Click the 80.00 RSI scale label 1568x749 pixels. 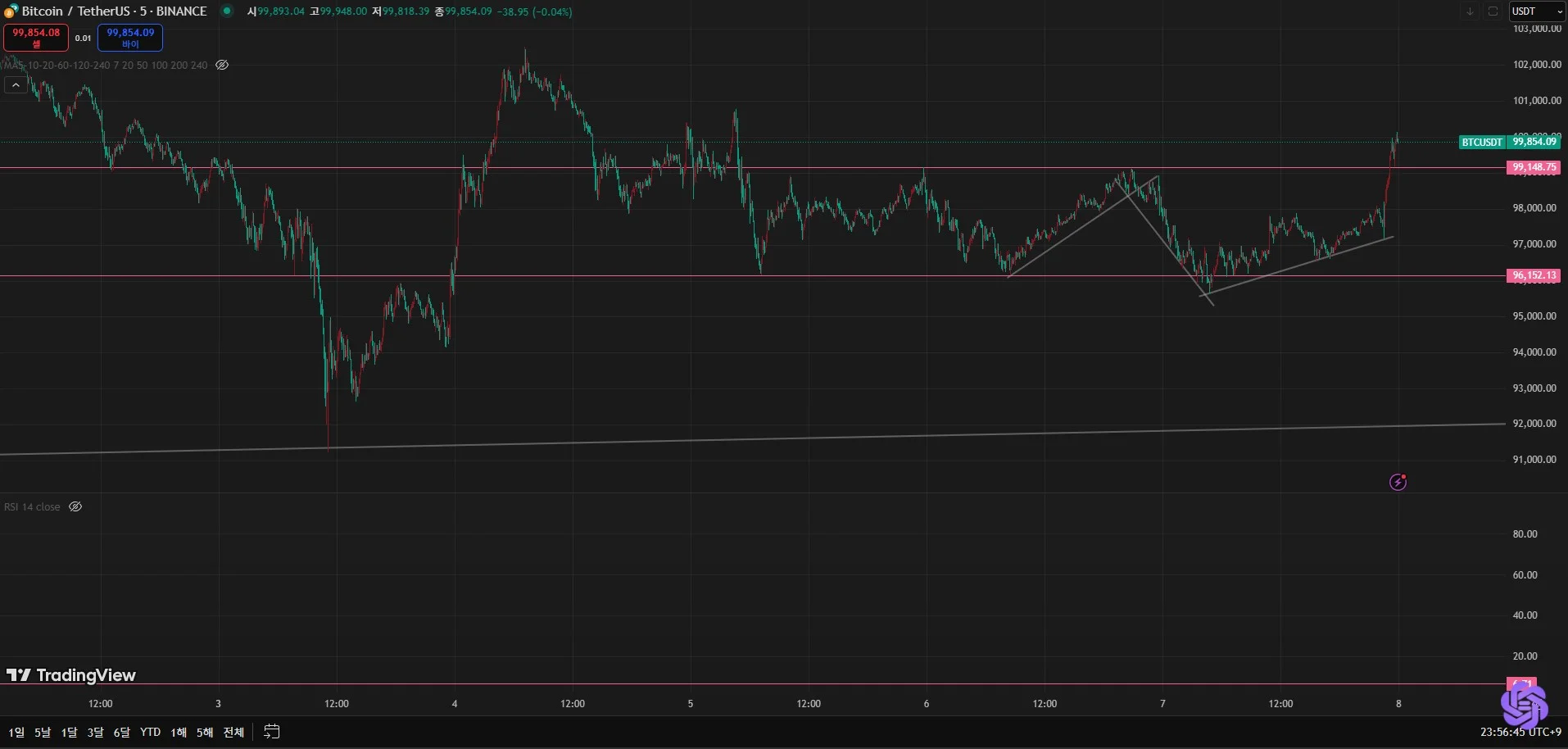(1525, 534)
